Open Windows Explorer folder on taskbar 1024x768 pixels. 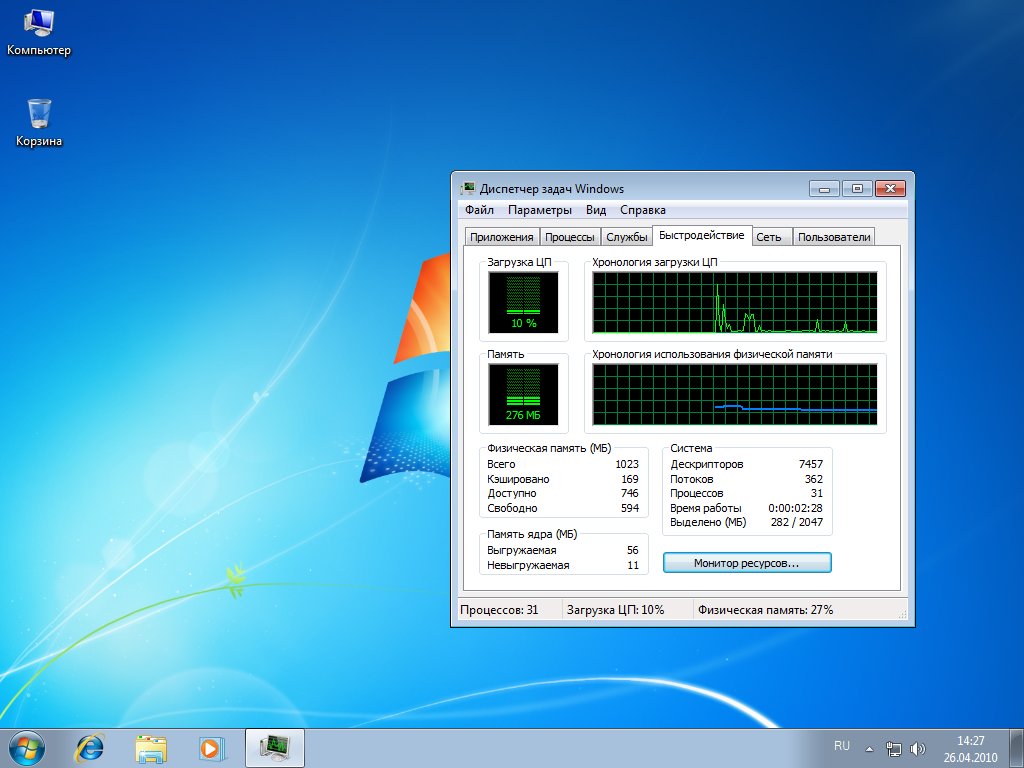[151, 747]
